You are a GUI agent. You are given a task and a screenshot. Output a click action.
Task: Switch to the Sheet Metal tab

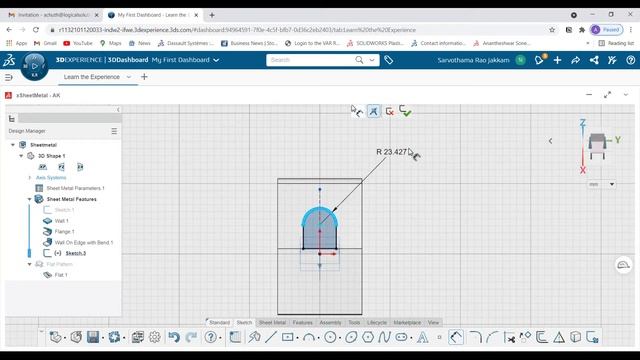(272, 322)
